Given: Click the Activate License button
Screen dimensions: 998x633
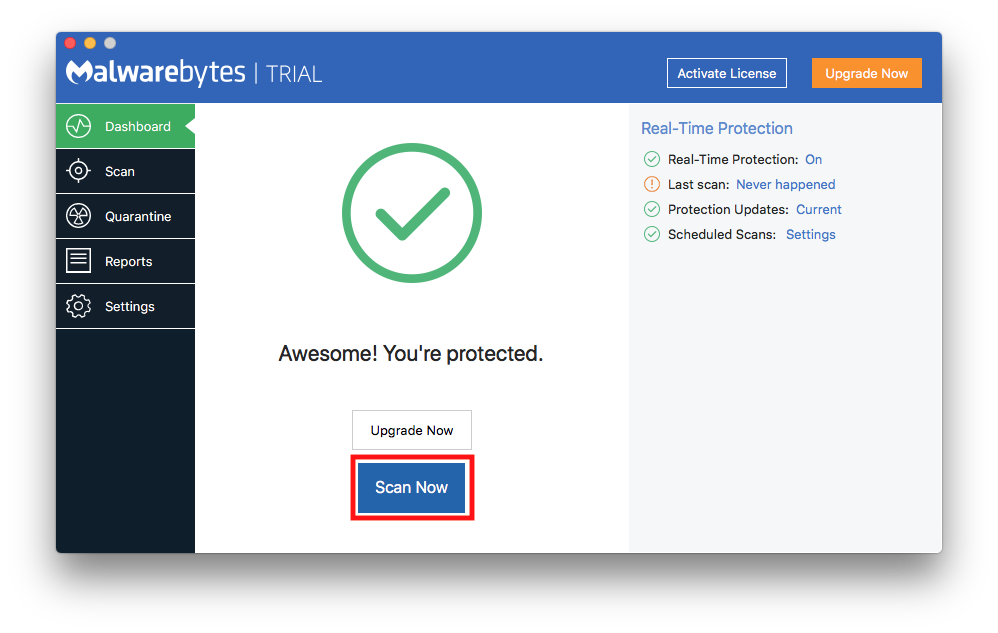Looking at the screenshot, I should pos(727,73).
